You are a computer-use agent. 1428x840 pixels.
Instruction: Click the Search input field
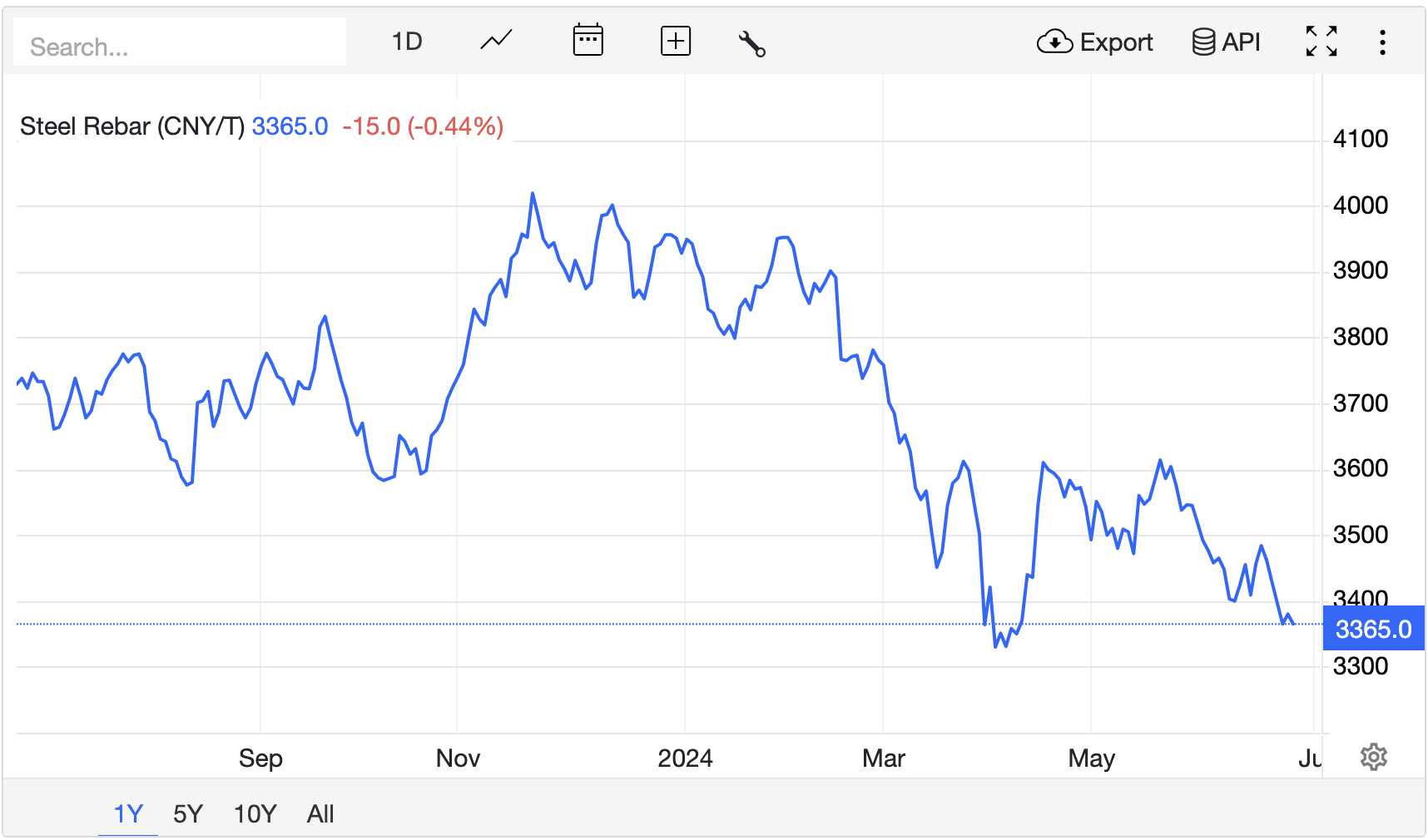coord(180,47)
